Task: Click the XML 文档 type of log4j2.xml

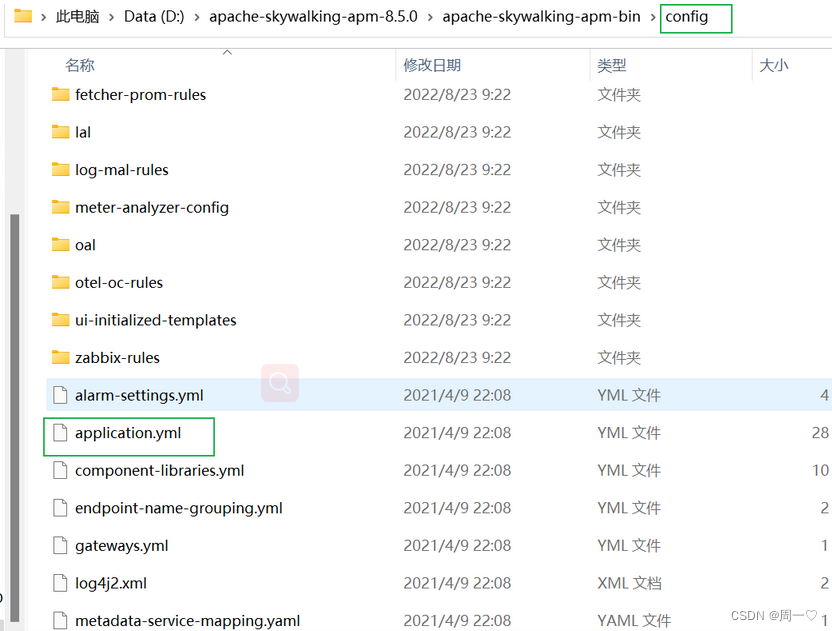Action: (629, 583)
